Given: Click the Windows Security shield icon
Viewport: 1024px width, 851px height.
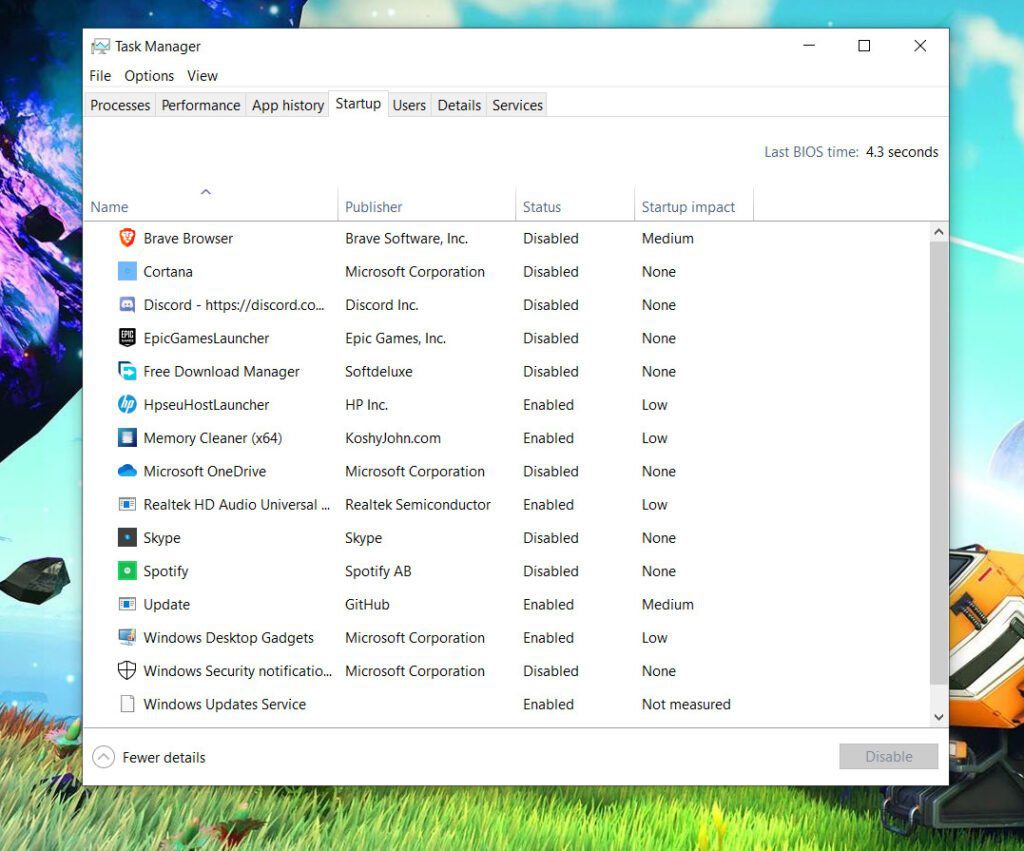Looking at the screenshot, I should pos(127,671).
